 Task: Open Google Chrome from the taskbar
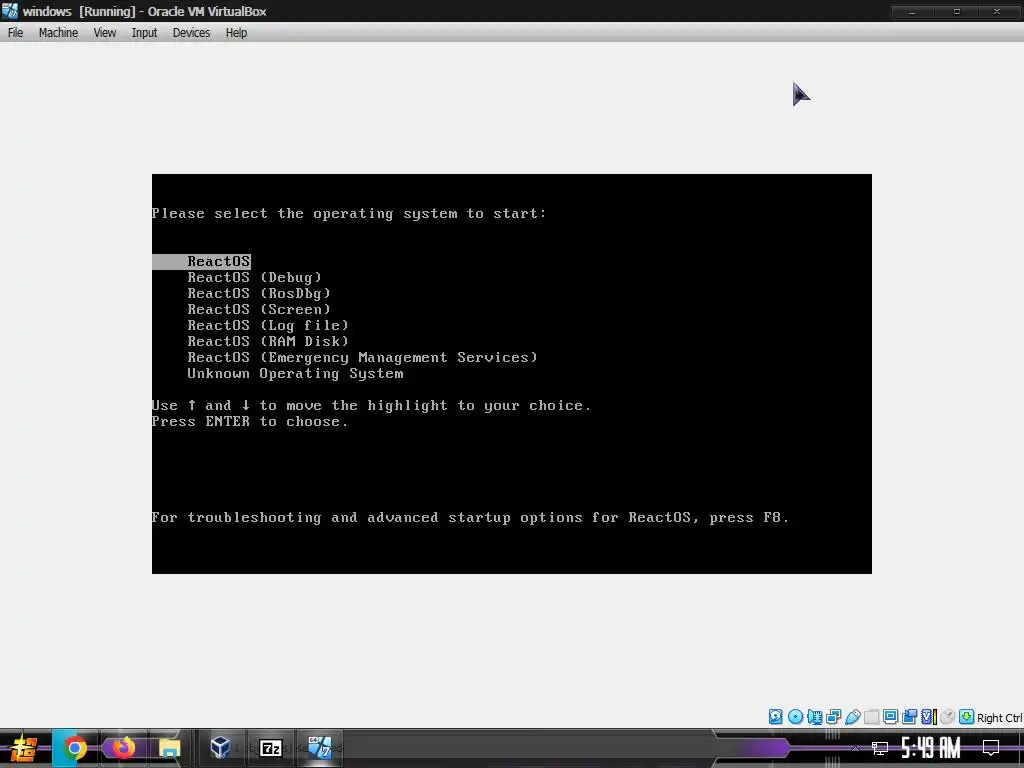coord(74,748)
